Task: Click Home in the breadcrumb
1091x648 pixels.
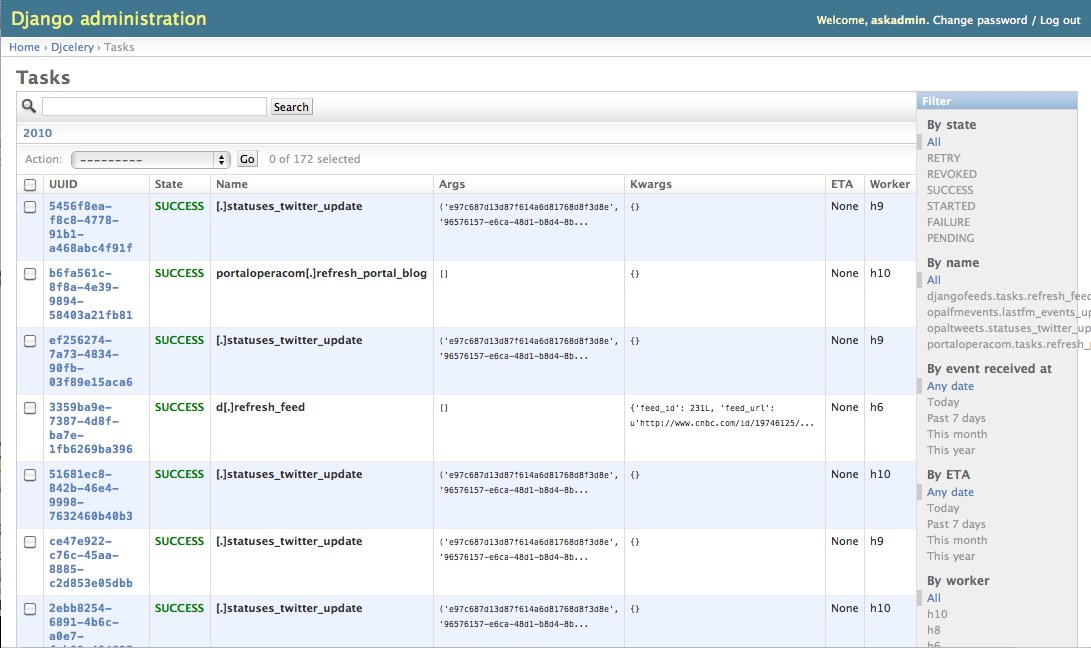Action: click(24, 46)
